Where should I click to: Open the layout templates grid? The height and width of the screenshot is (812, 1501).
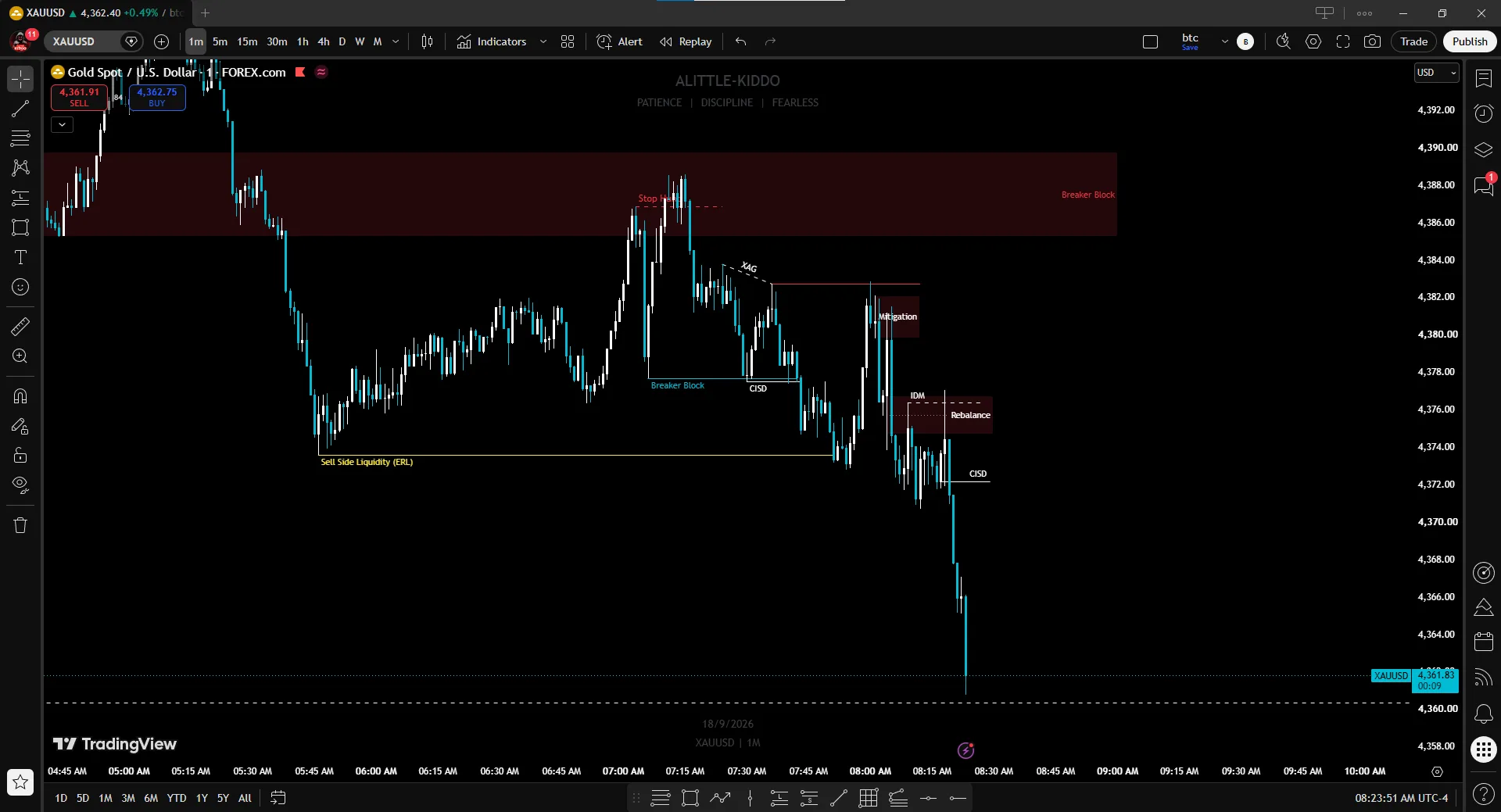click(x=568, y=41)
